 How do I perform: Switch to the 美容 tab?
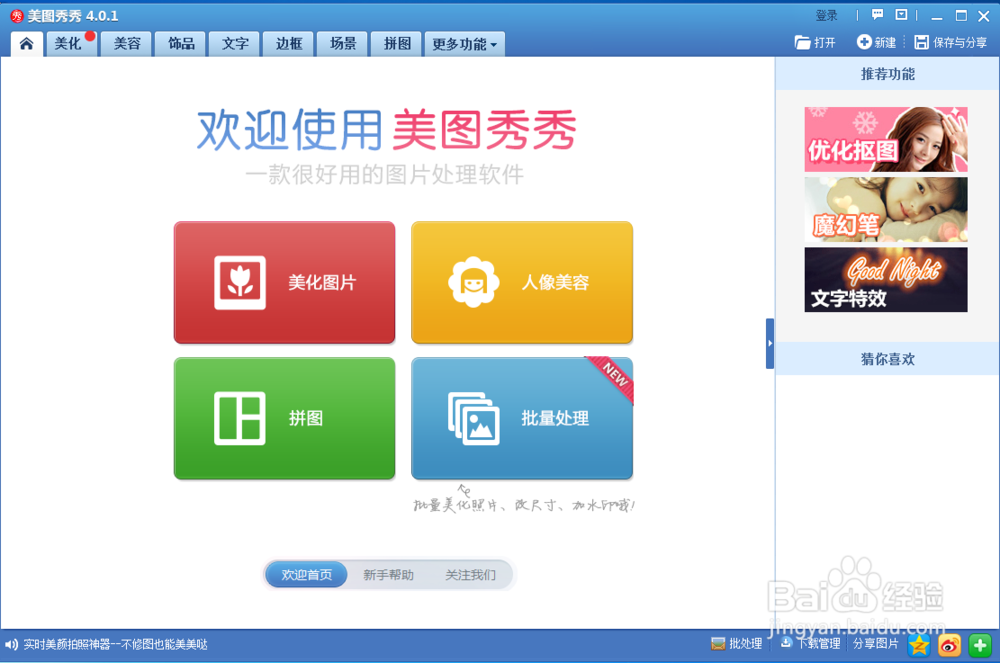coord(127,43)
